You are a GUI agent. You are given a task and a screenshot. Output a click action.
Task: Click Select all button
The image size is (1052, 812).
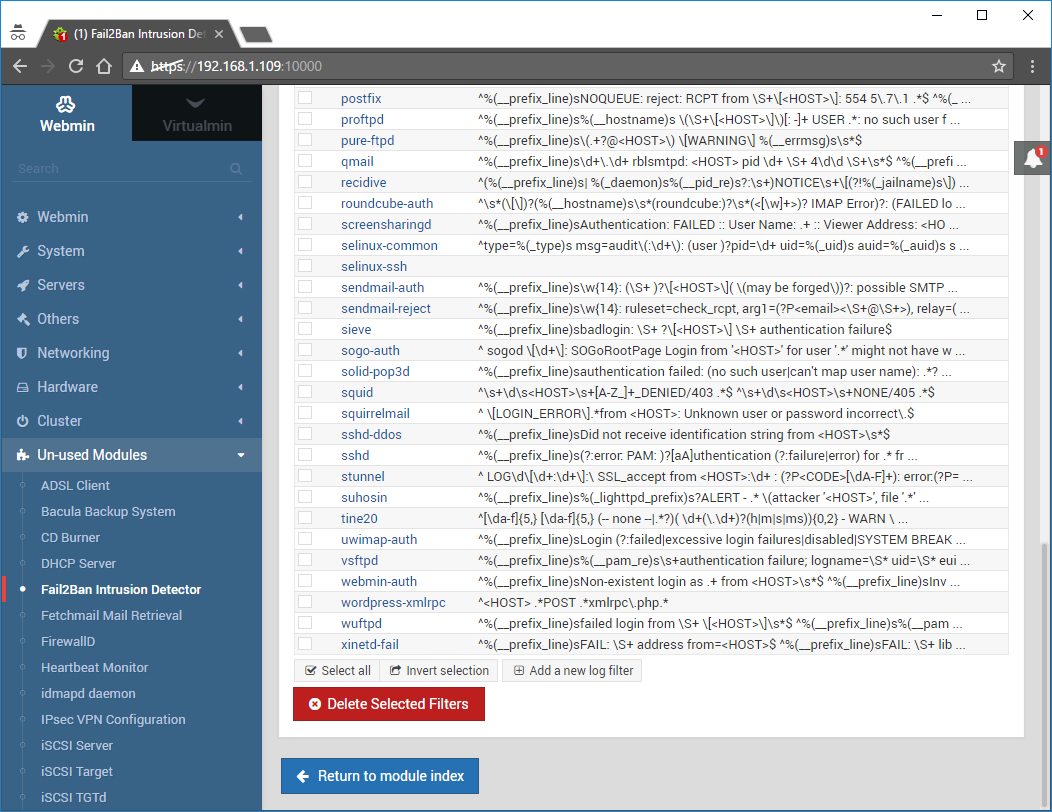tap(337, 670)
